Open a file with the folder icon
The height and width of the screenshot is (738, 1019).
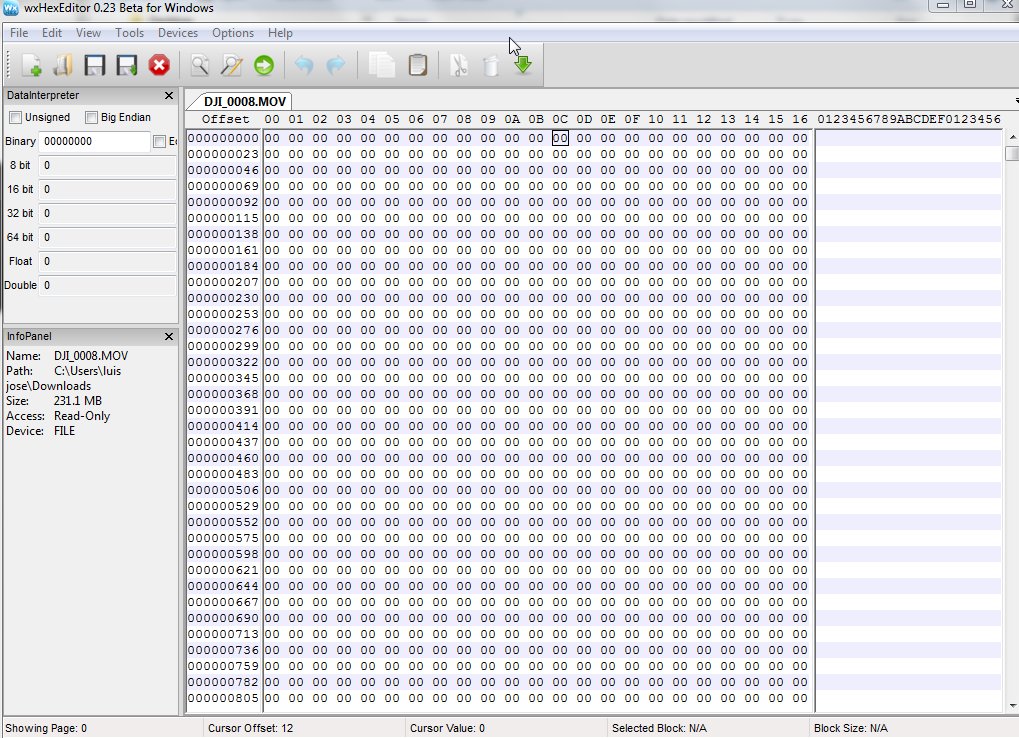point(62,65)
